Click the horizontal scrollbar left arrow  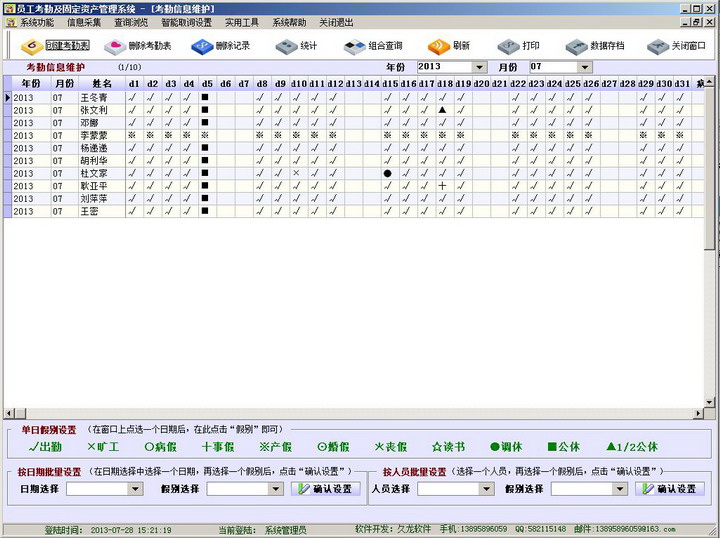click(9, 414)
